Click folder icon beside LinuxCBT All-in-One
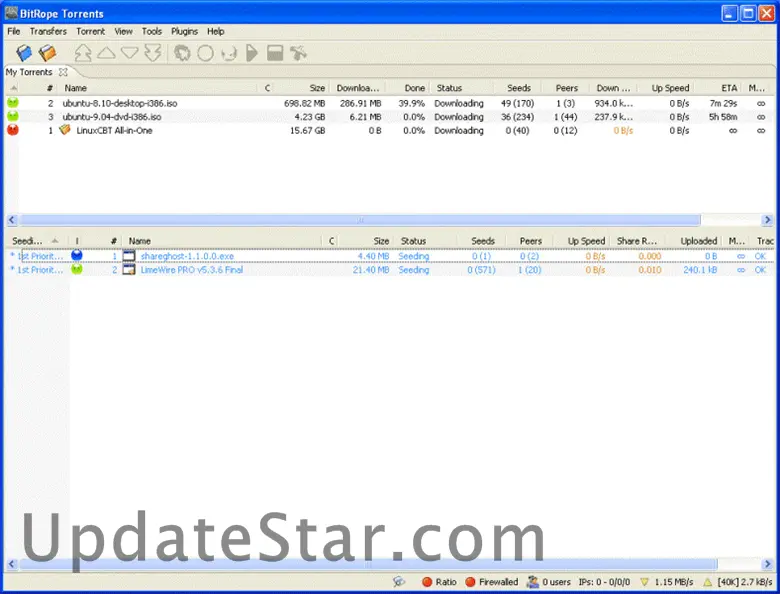Viewport: 780px width, 594px height. click(65, 130)
